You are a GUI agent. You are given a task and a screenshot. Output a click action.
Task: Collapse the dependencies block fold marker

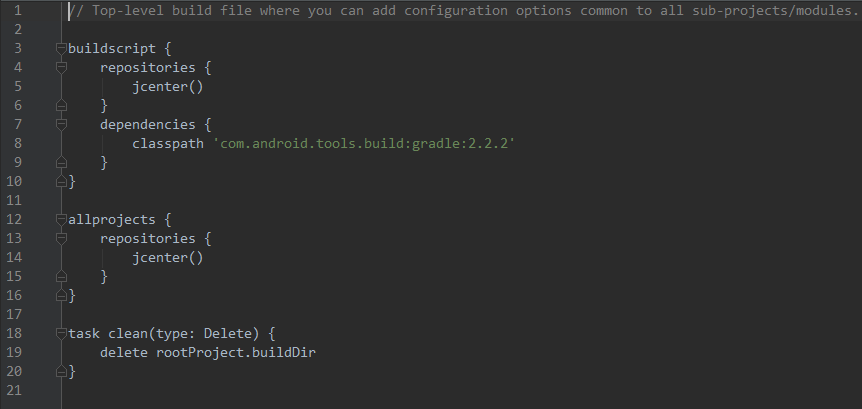62,125
